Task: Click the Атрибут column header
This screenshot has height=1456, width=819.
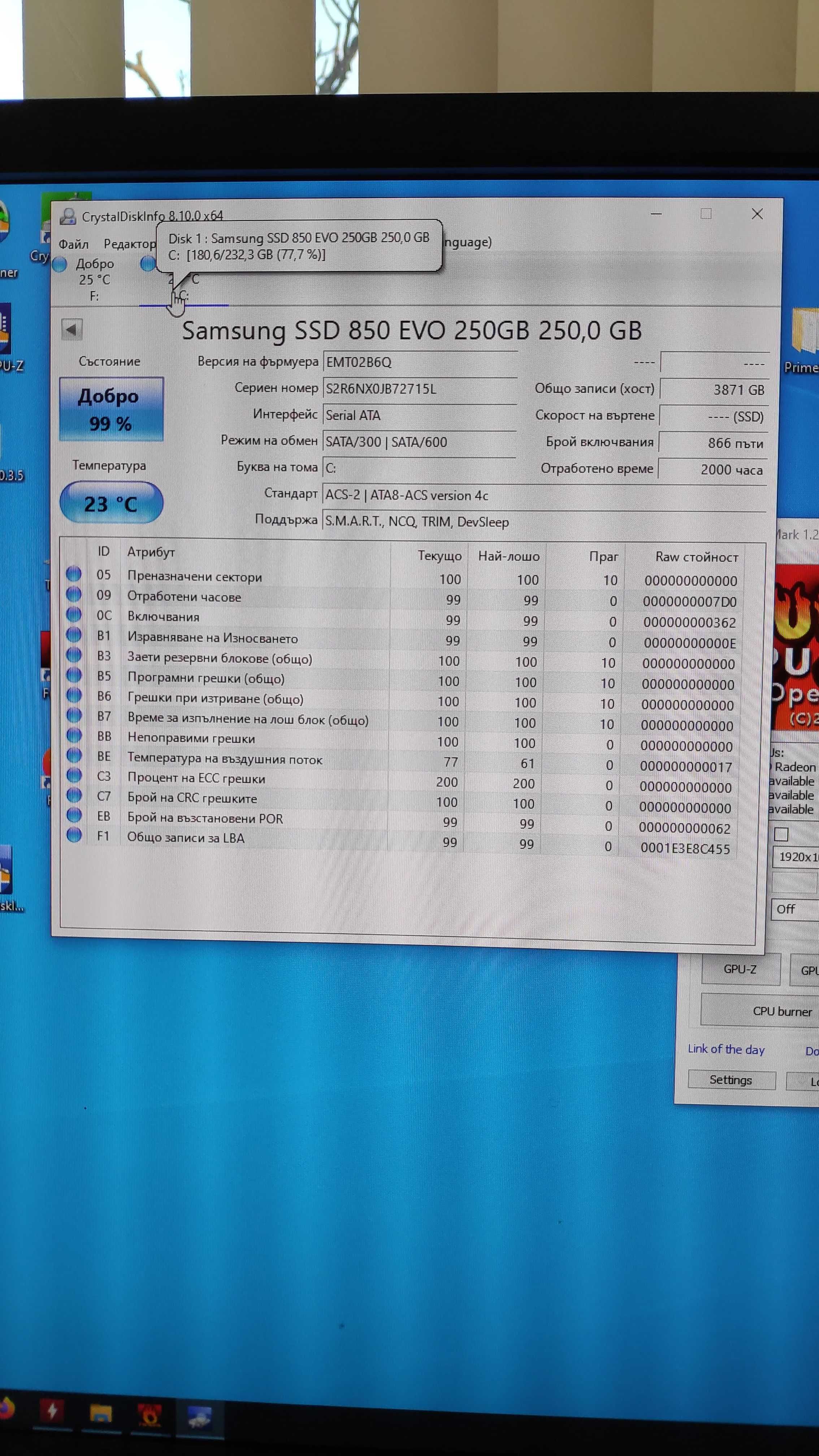Action: [151, 552]
